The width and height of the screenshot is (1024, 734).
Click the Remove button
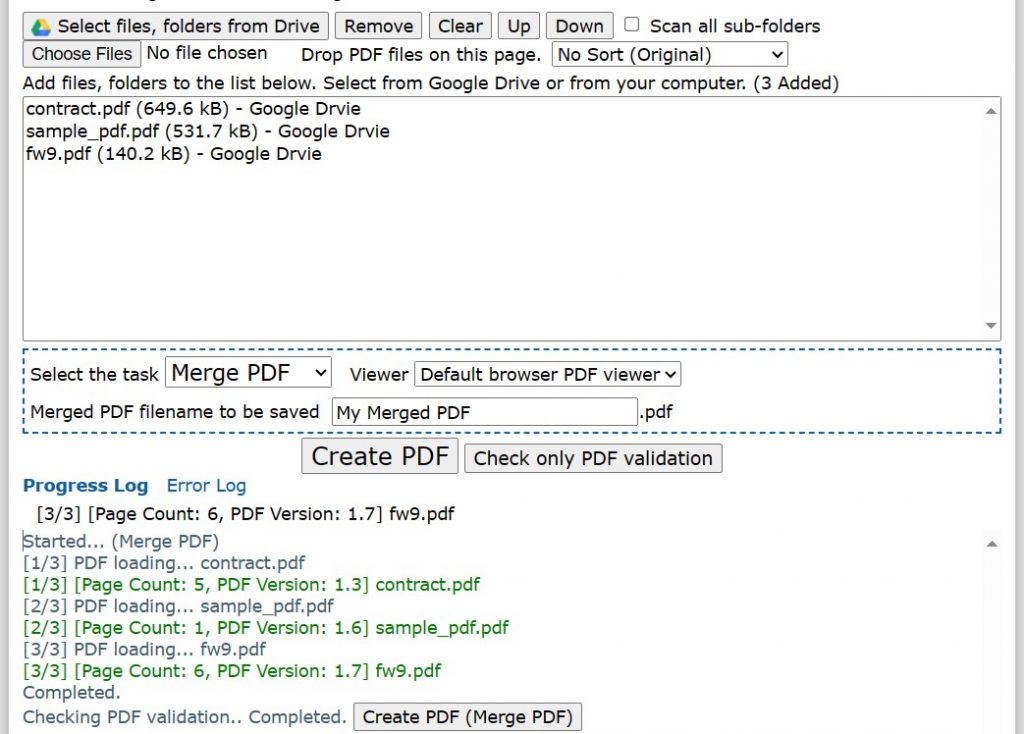coord(378,25)
